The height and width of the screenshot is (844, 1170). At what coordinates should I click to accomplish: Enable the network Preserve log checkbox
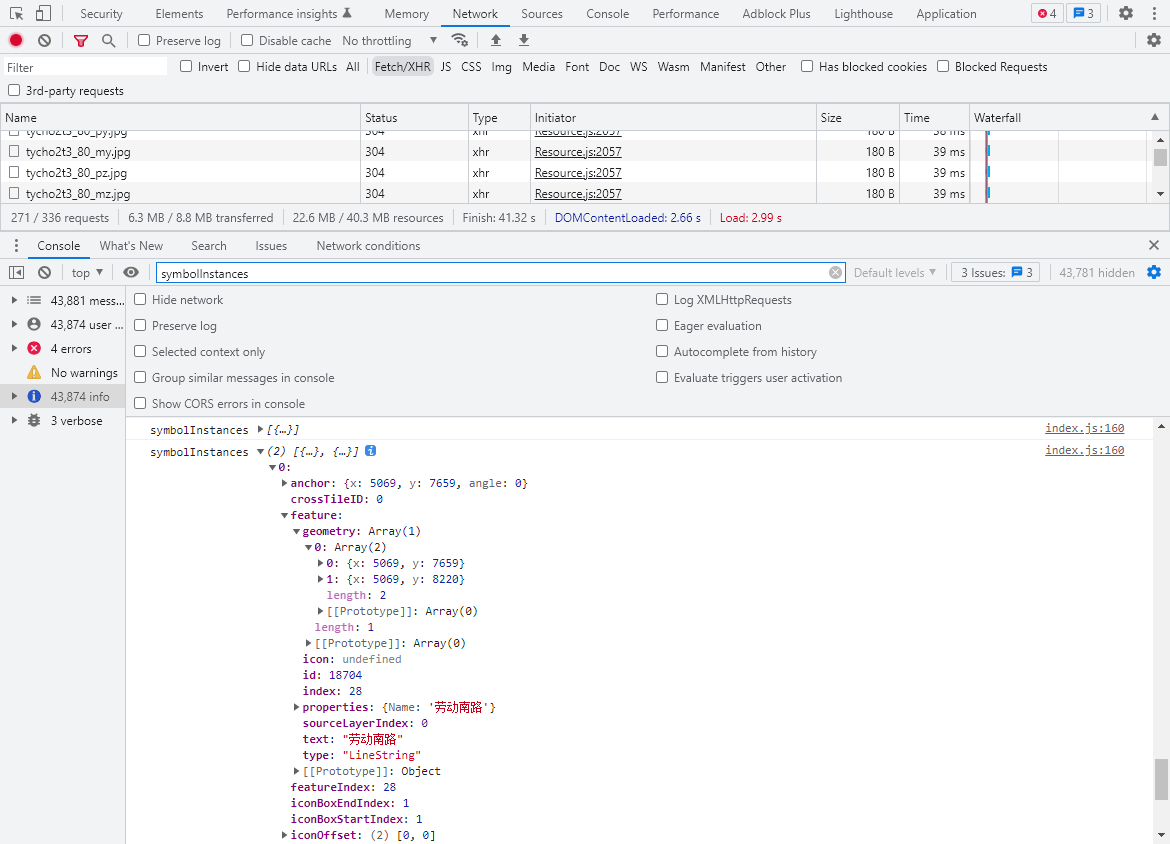(x=144, y=40)
